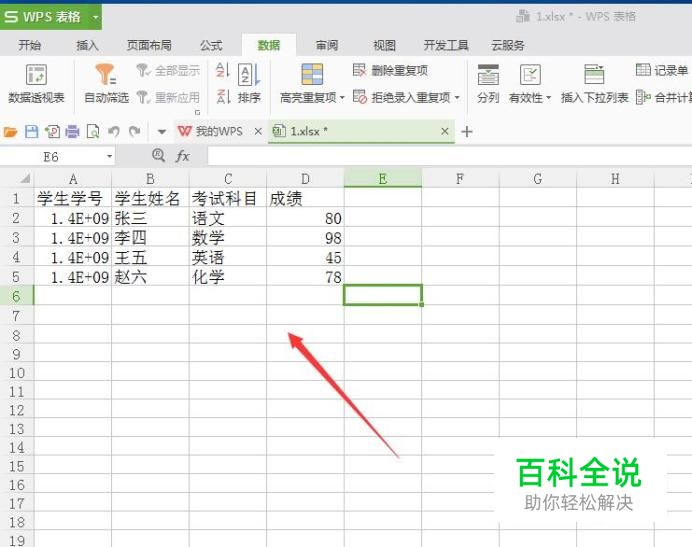Viewport: 692px width, 547px height.
Task: Switch to the 插入 (Insert) tab
Action: tap(87, 45)
